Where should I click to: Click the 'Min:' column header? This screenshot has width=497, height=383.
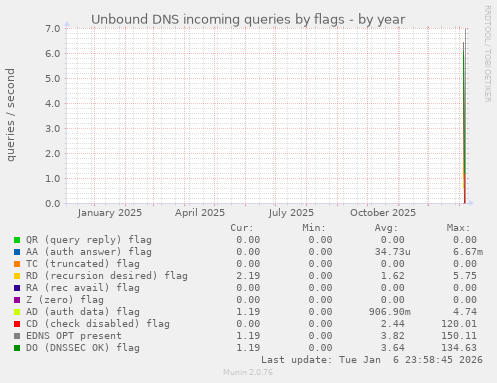314,228
